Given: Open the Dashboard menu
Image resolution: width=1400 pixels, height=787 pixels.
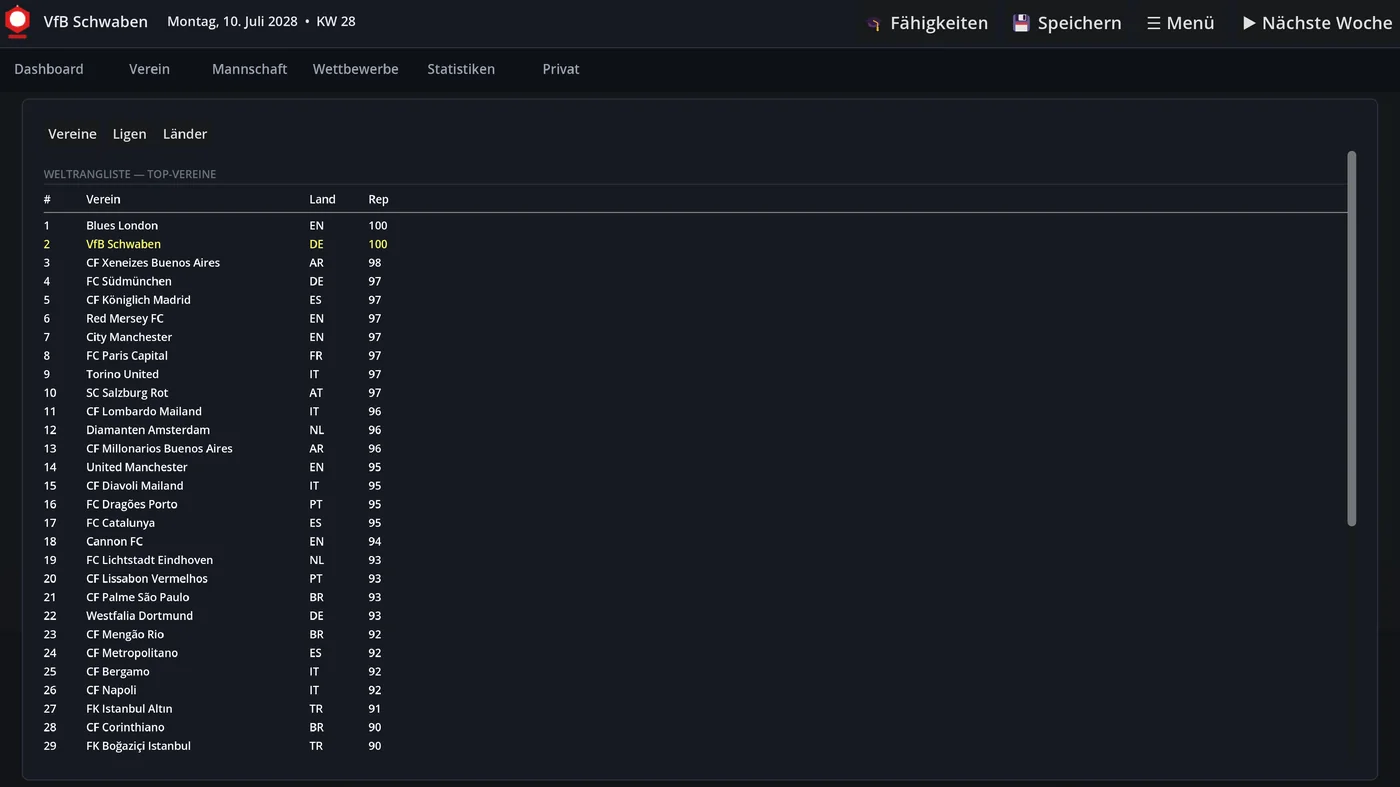Looking at the screenshot, I should point(49,69).
